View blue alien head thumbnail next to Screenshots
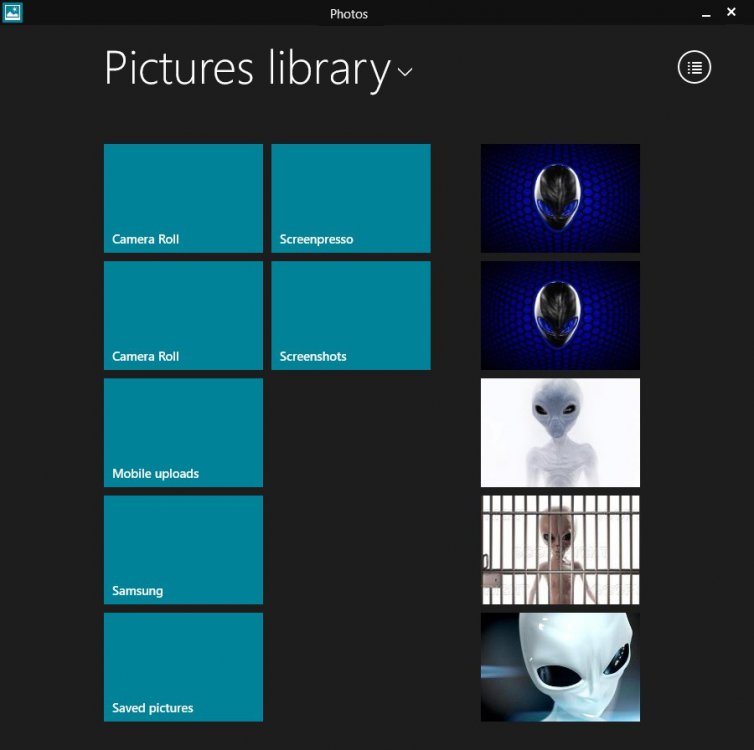The width and height of the screenshot is (754, 750). (x=560, y=315)
